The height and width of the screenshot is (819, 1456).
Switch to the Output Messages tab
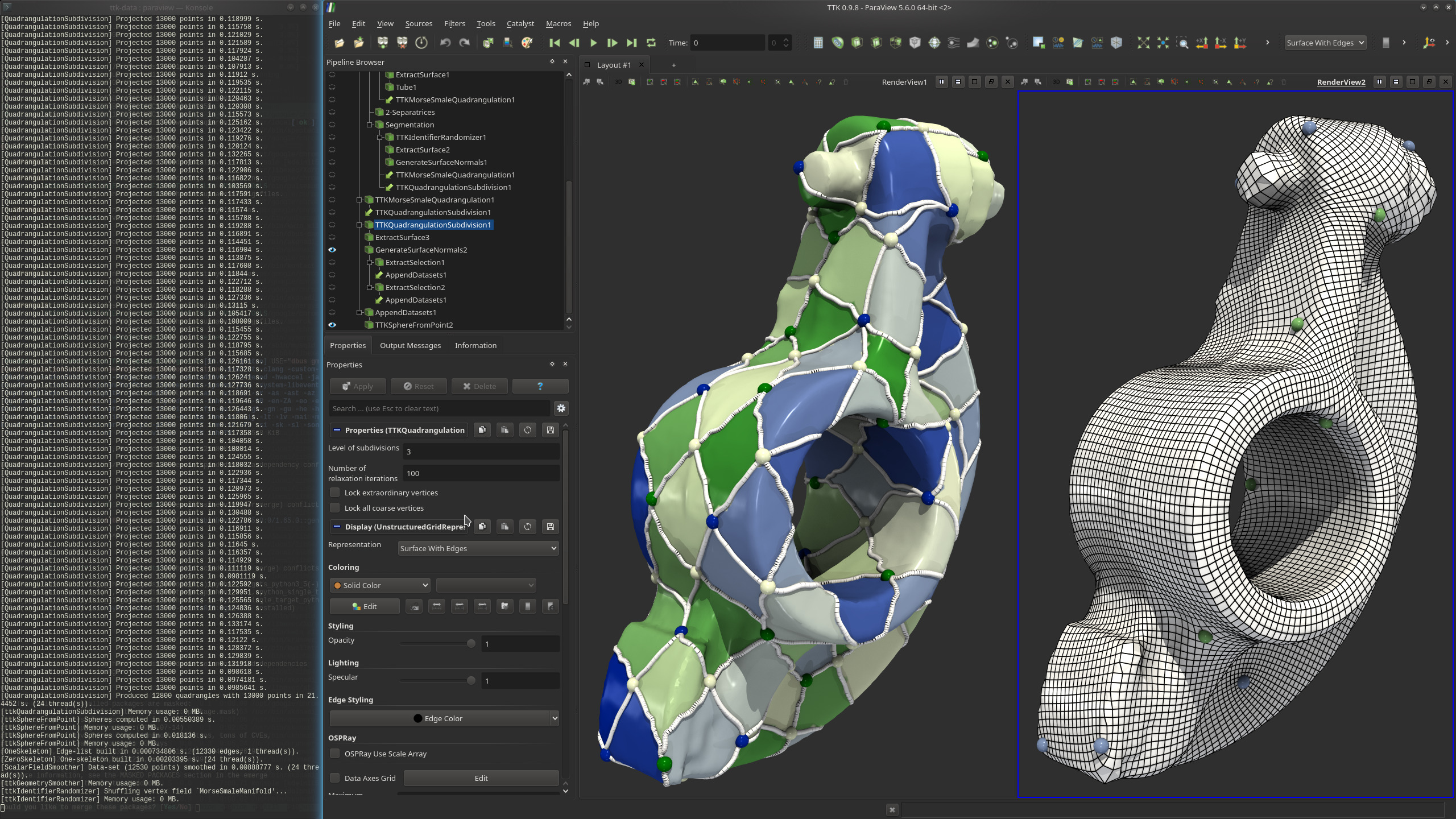[x=410, y=345]
